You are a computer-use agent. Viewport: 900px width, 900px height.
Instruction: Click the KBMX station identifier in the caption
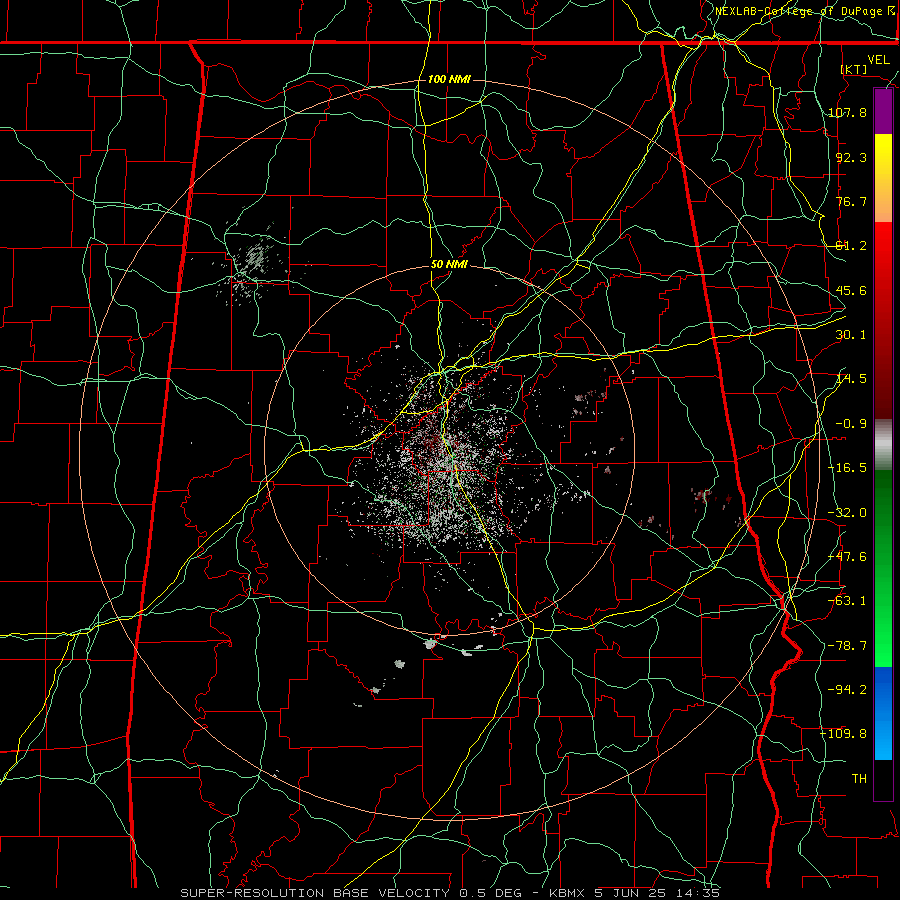click(x=567, y=893)
